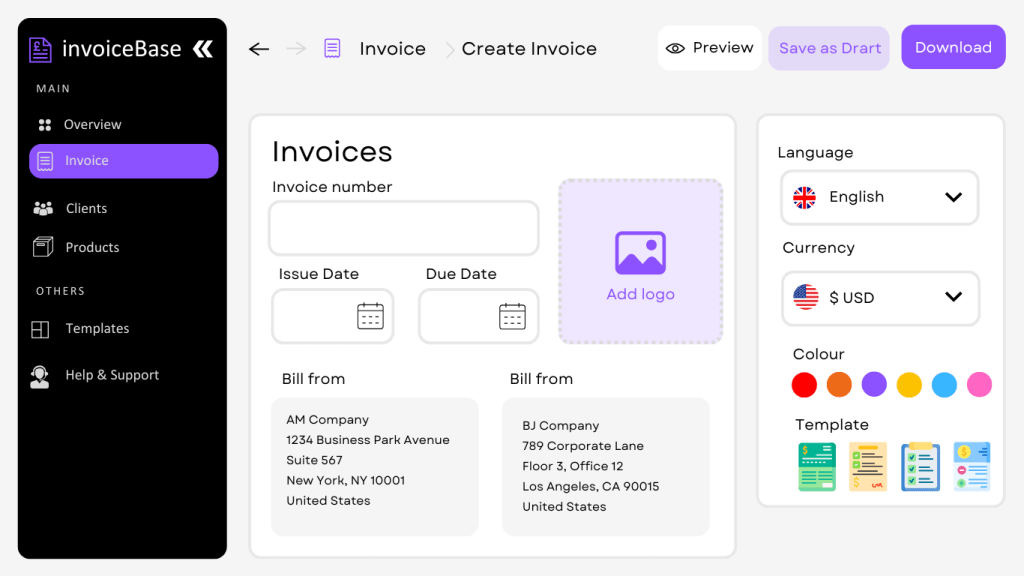This screenshot has width=1024, height=576.
Task: Go back with left arrow
Action: (259, 49)
